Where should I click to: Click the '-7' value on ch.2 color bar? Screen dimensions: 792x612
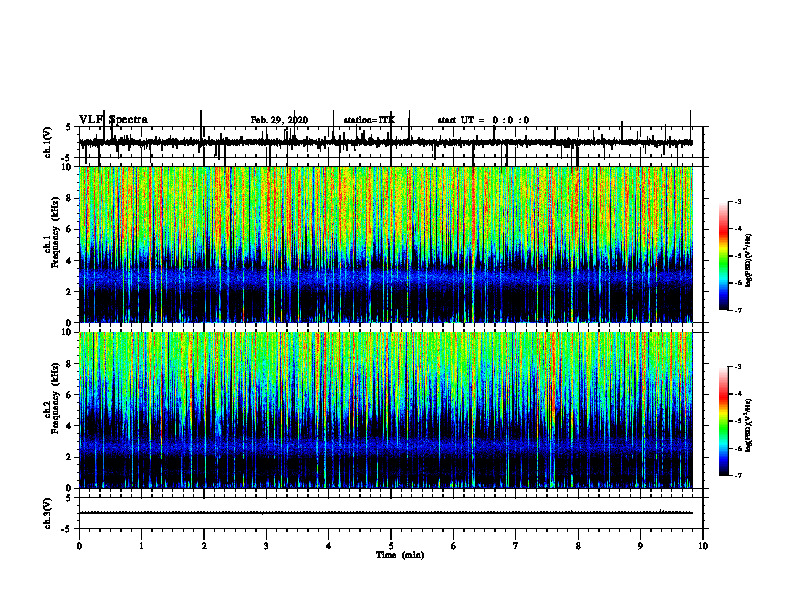pos(737,476)
